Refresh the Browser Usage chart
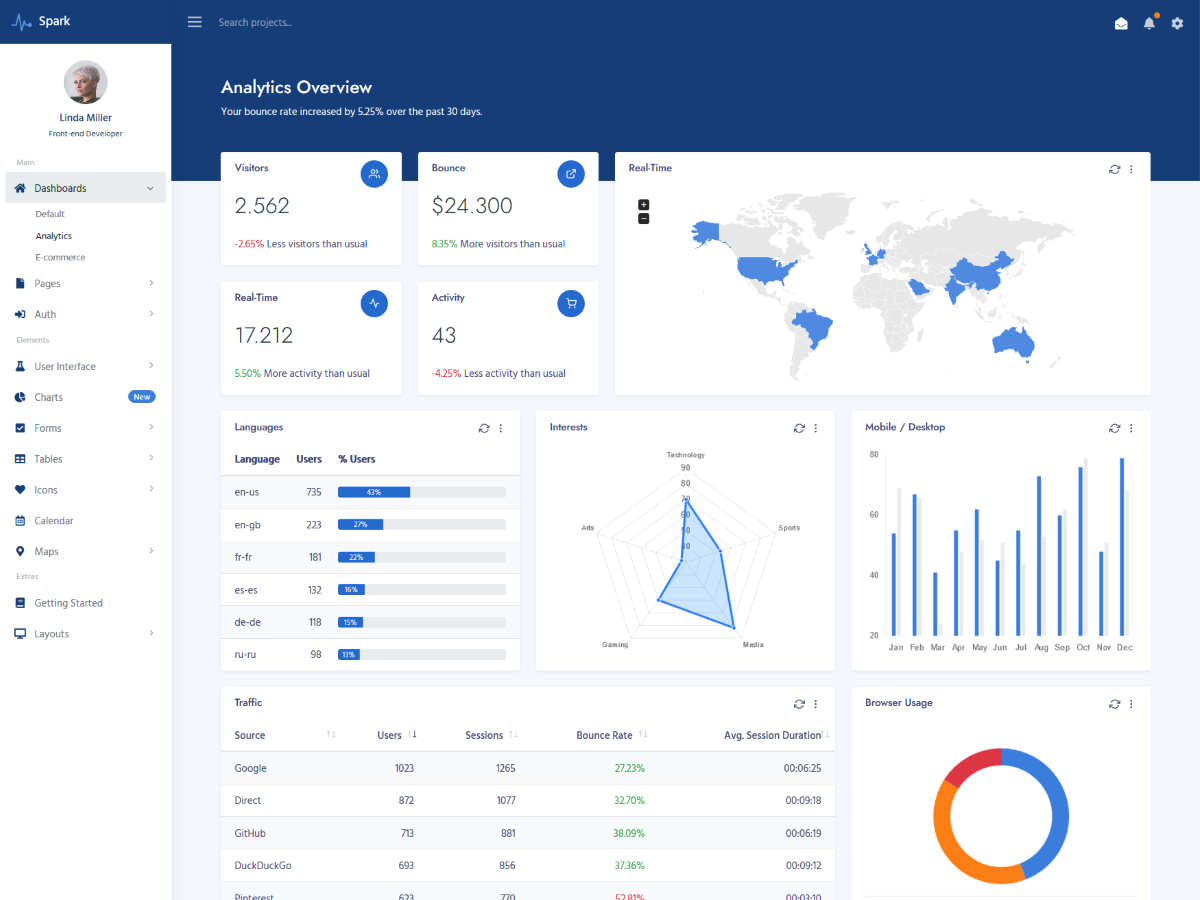This screenshot has width=1200, height=900. point(1114,703)
